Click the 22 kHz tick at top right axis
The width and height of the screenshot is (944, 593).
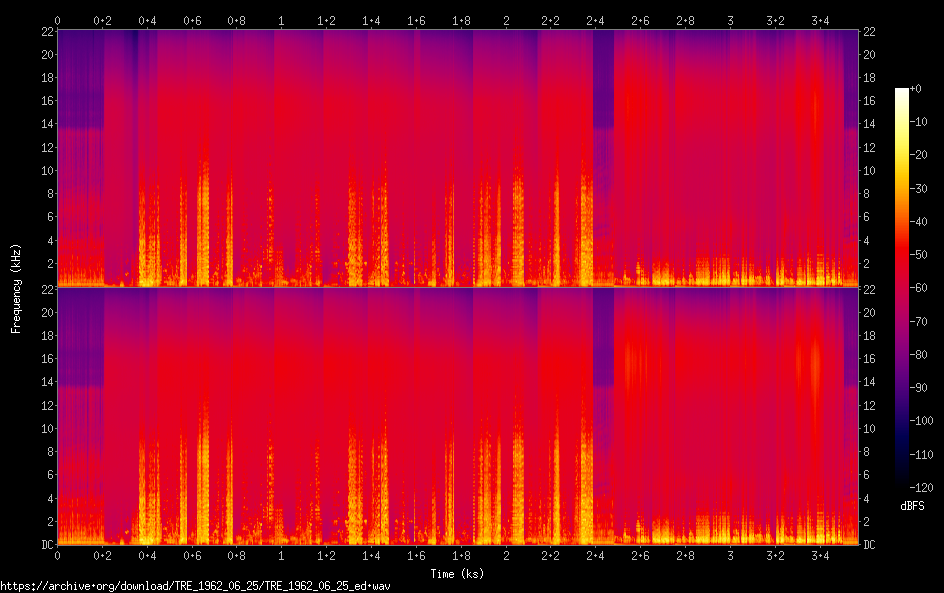pos(869,32)
